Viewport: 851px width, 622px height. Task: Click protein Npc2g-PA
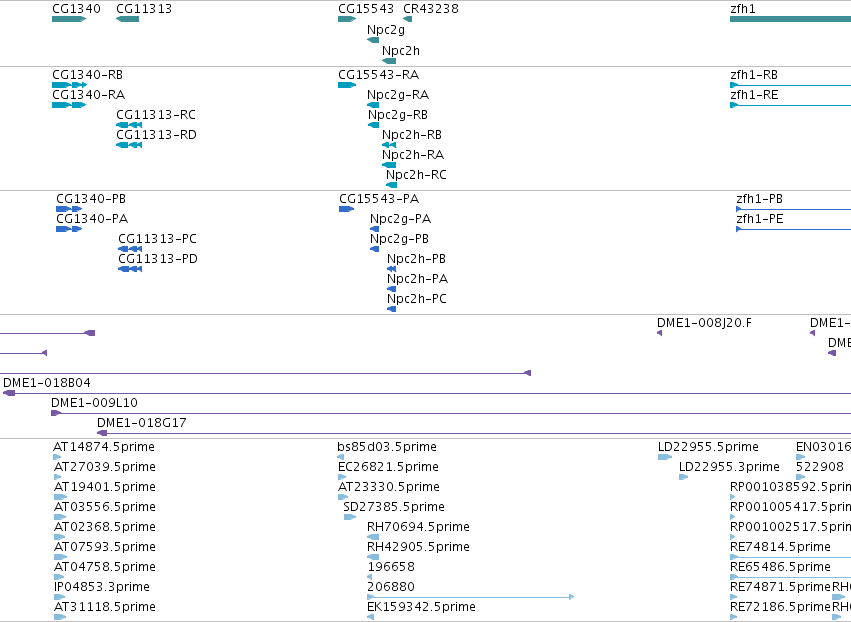coord(401,219)
